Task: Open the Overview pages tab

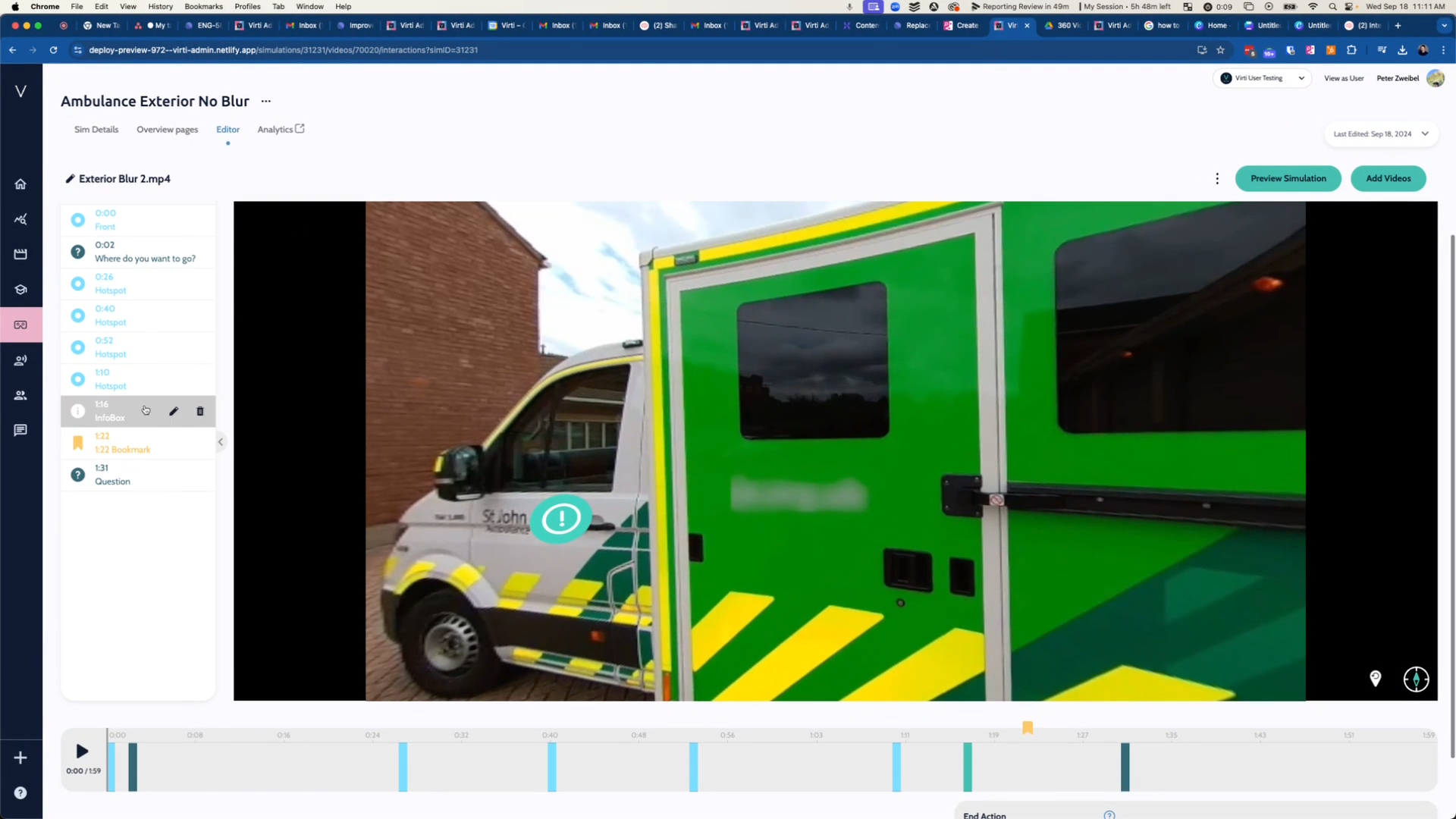Action: pyautogui.click(x=167, y=130)
